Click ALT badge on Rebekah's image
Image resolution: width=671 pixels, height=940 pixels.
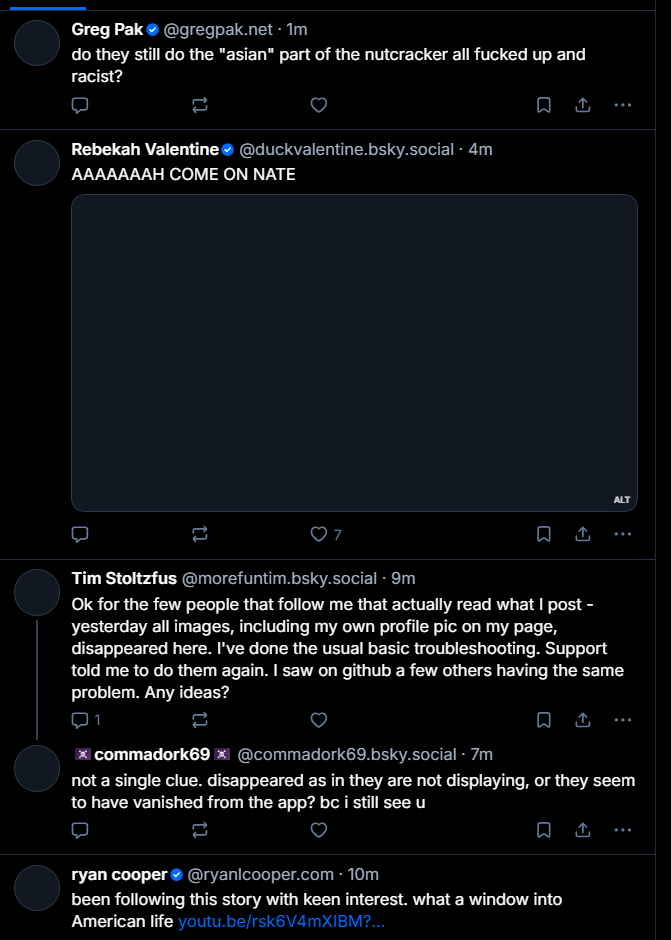tap(622, 499)
